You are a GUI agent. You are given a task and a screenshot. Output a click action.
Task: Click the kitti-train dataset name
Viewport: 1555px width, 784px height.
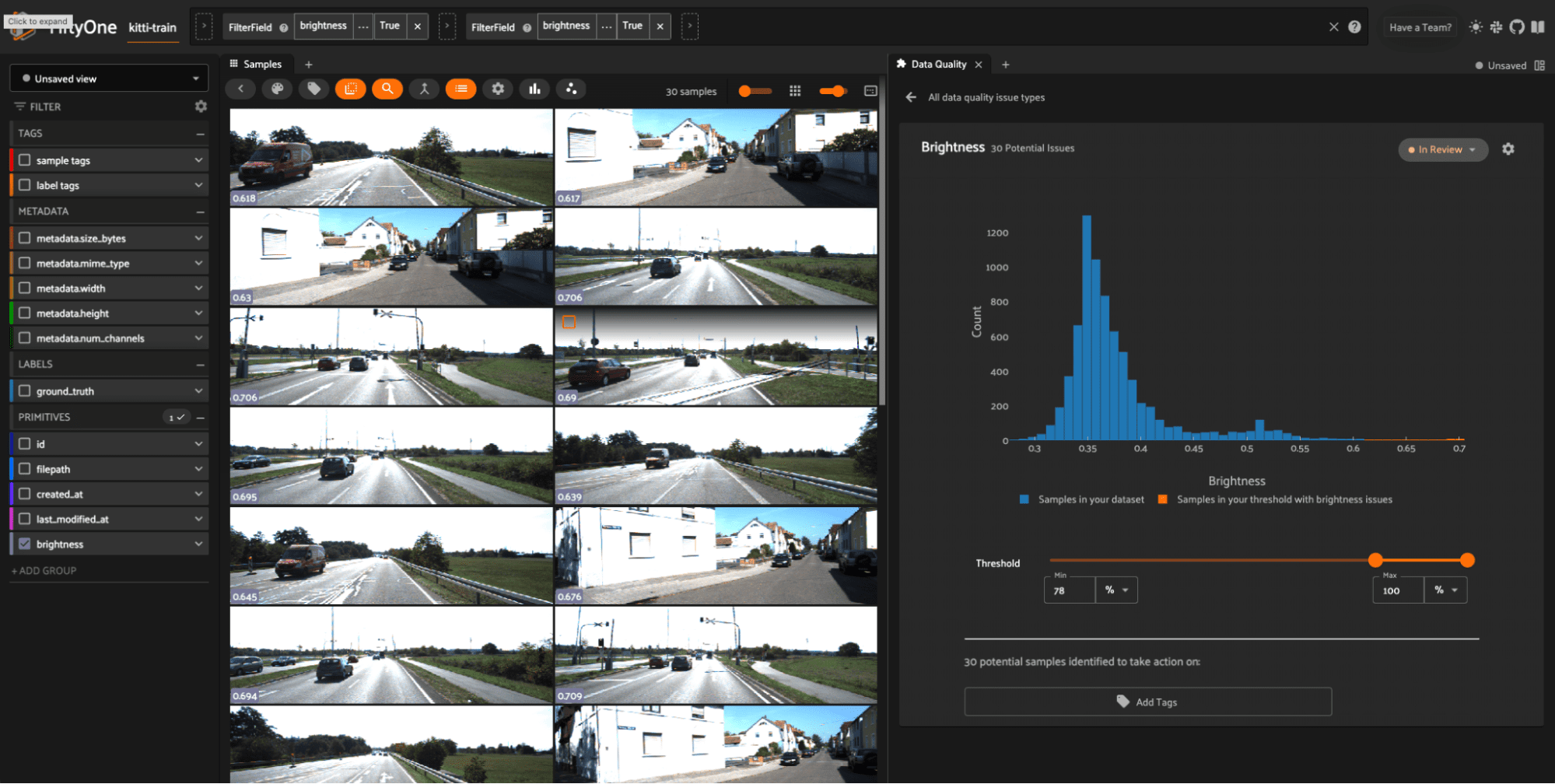pos(152,27)
